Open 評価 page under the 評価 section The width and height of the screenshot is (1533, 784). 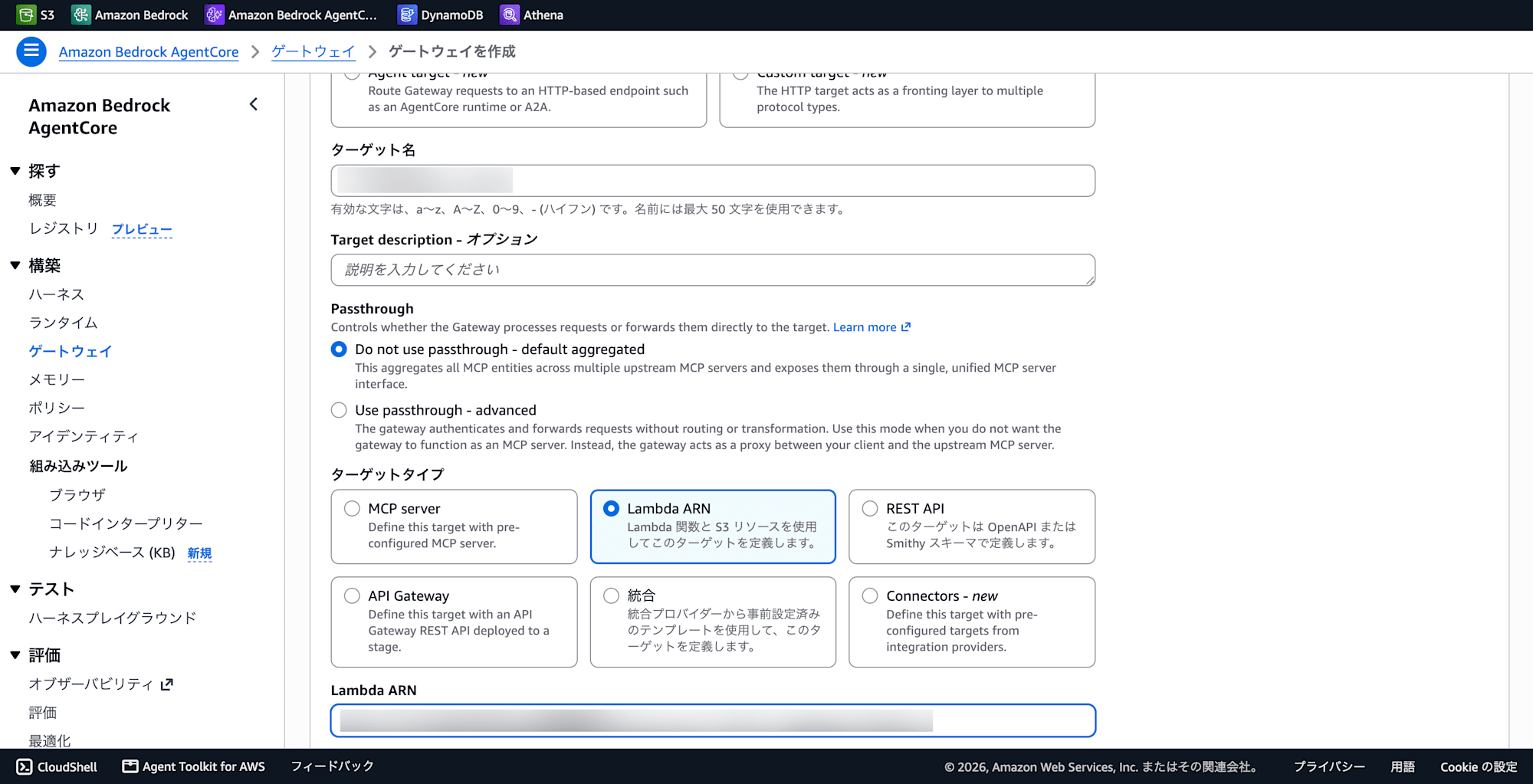pyautogui.click(x=43, y=713)
